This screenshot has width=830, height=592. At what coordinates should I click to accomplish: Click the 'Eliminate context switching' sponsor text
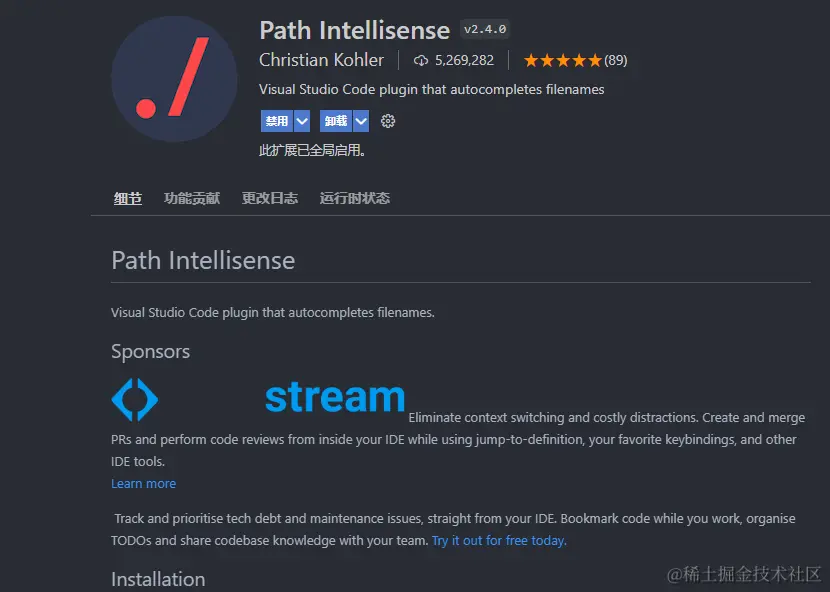point(458,439)
